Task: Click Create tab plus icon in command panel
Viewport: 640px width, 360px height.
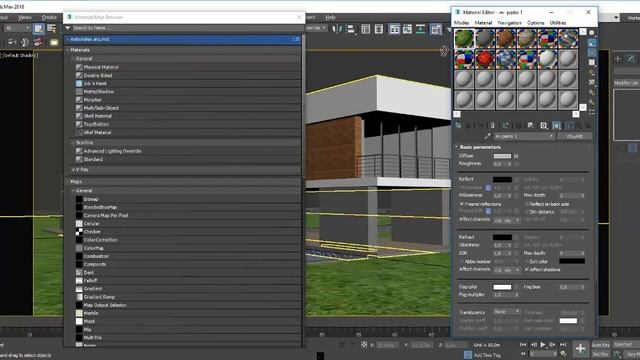Action: coord(618,59)
